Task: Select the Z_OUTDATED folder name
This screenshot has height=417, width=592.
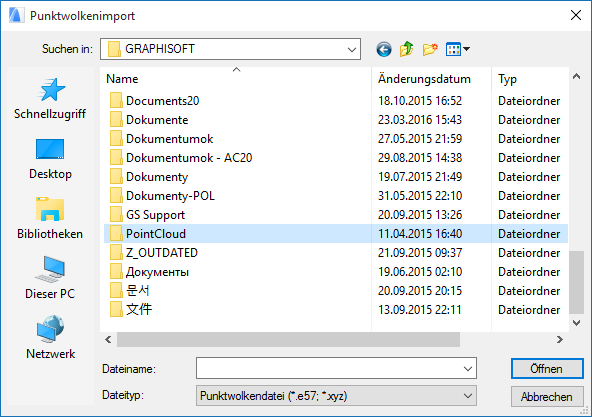Action: pos(162,252)
